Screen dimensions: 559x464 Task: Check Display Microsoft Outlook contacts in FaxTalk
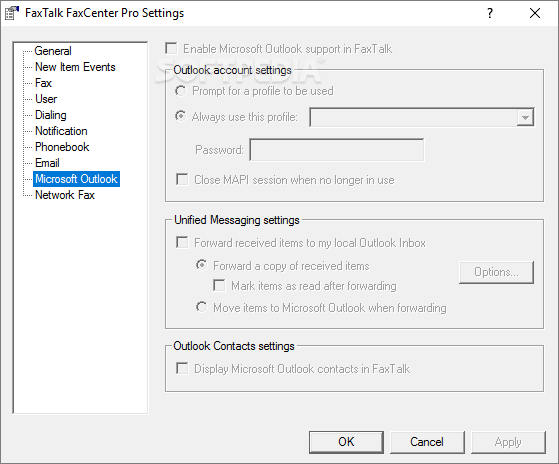182,368
